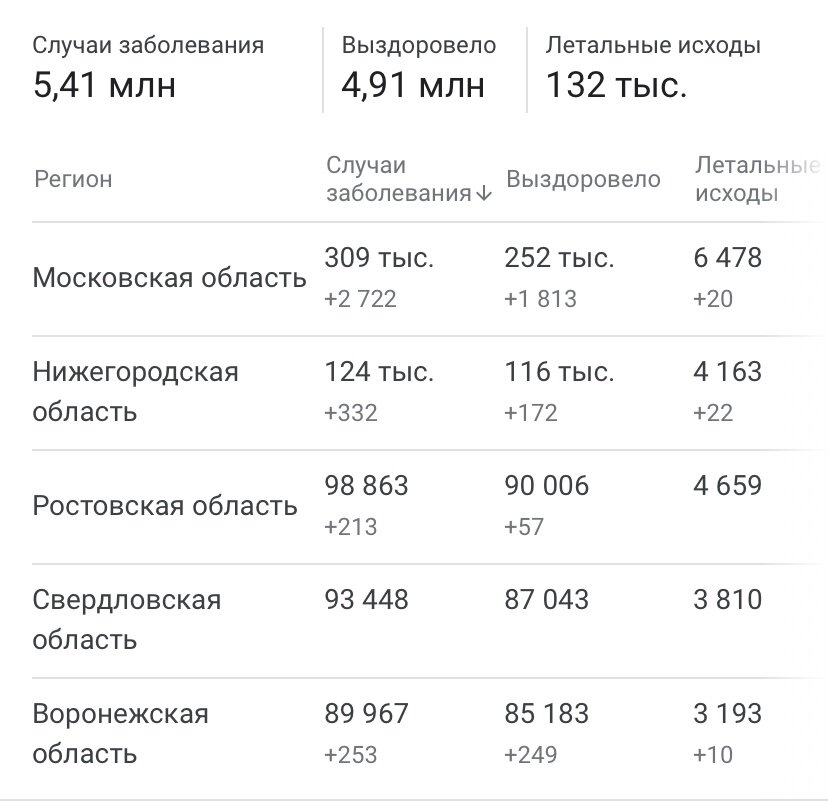Click Воронежская область deaths 3 193
The height and width of the screenshot is (803, 828).
(728, 714)
